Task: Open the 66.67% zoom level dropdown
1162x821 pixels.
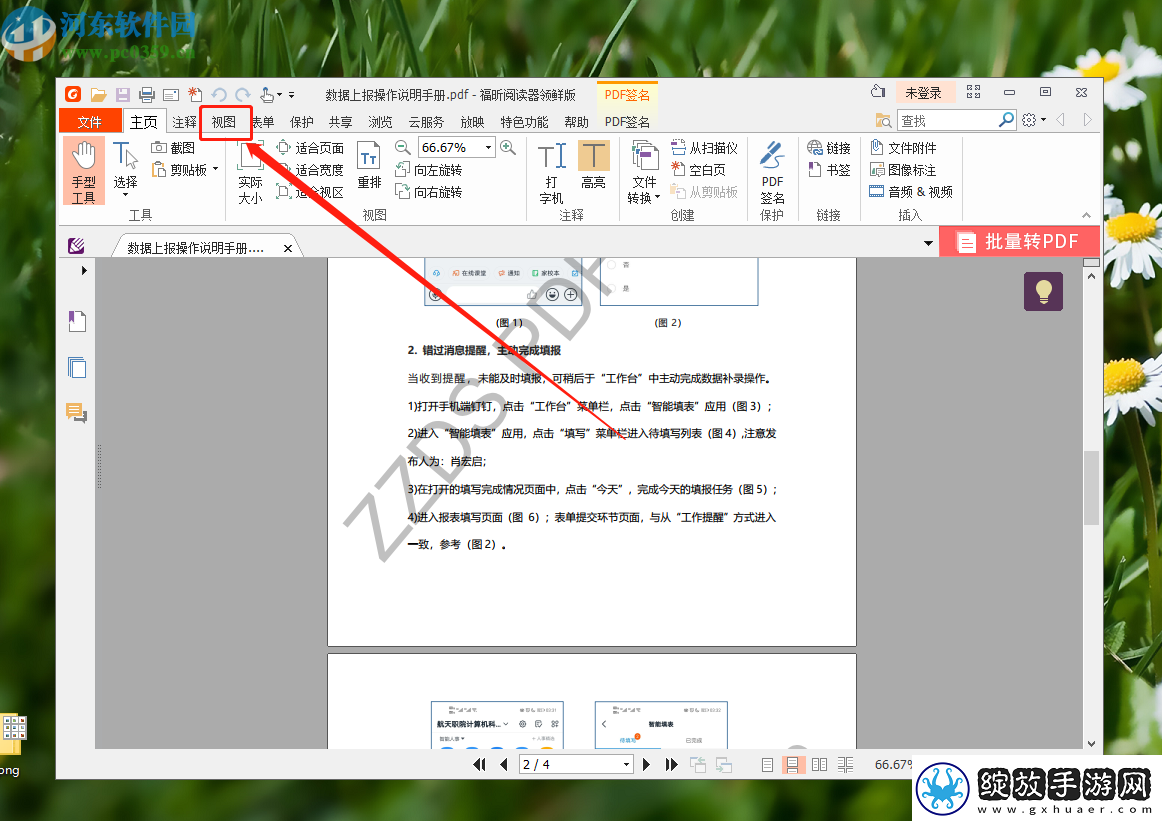Action: pyautogui.click(x=488, y=147)
